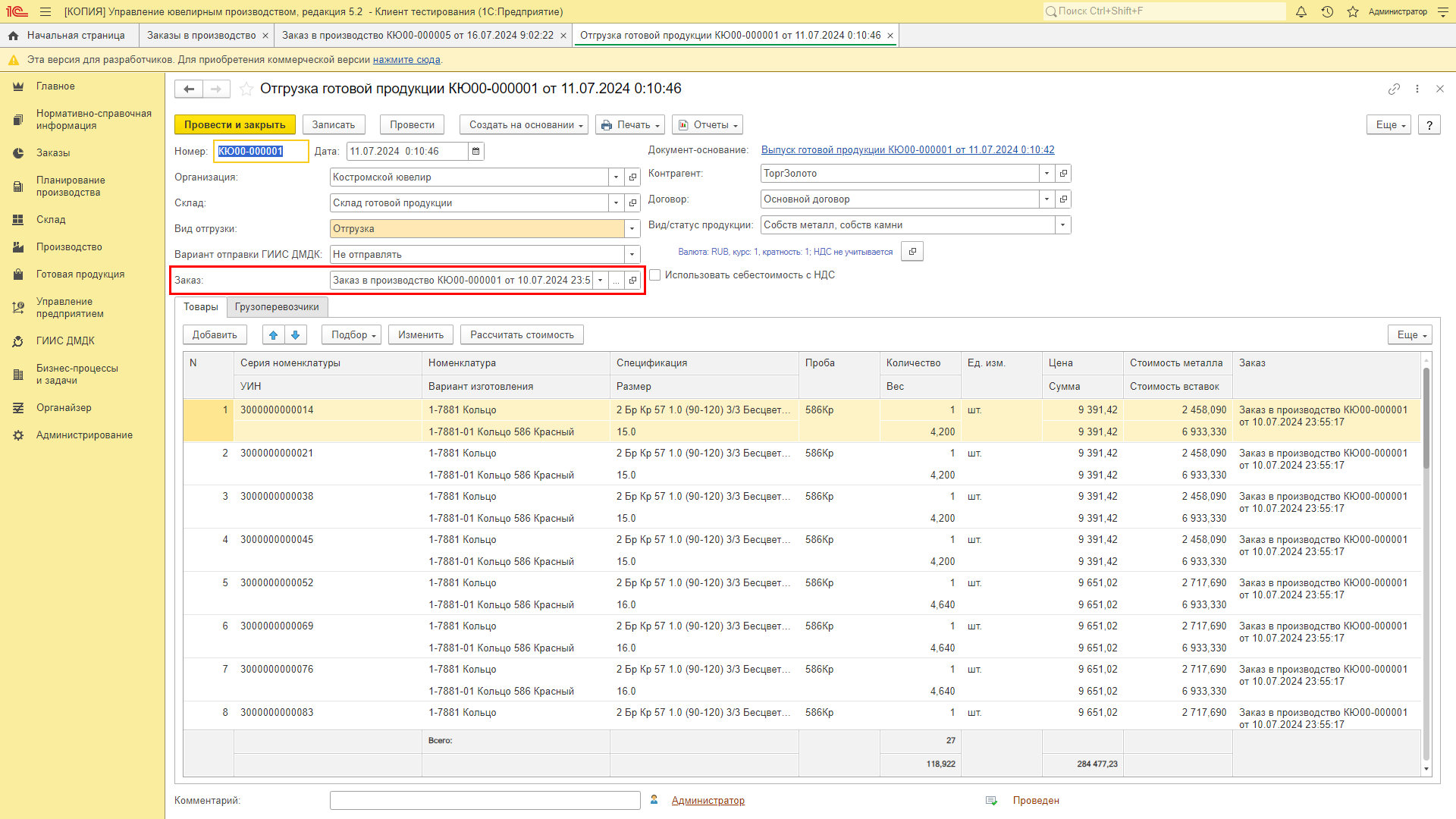Viewport: 1456px width, 819px height.
Task: Open the notifications bell icon
Action: (1301, 11)
